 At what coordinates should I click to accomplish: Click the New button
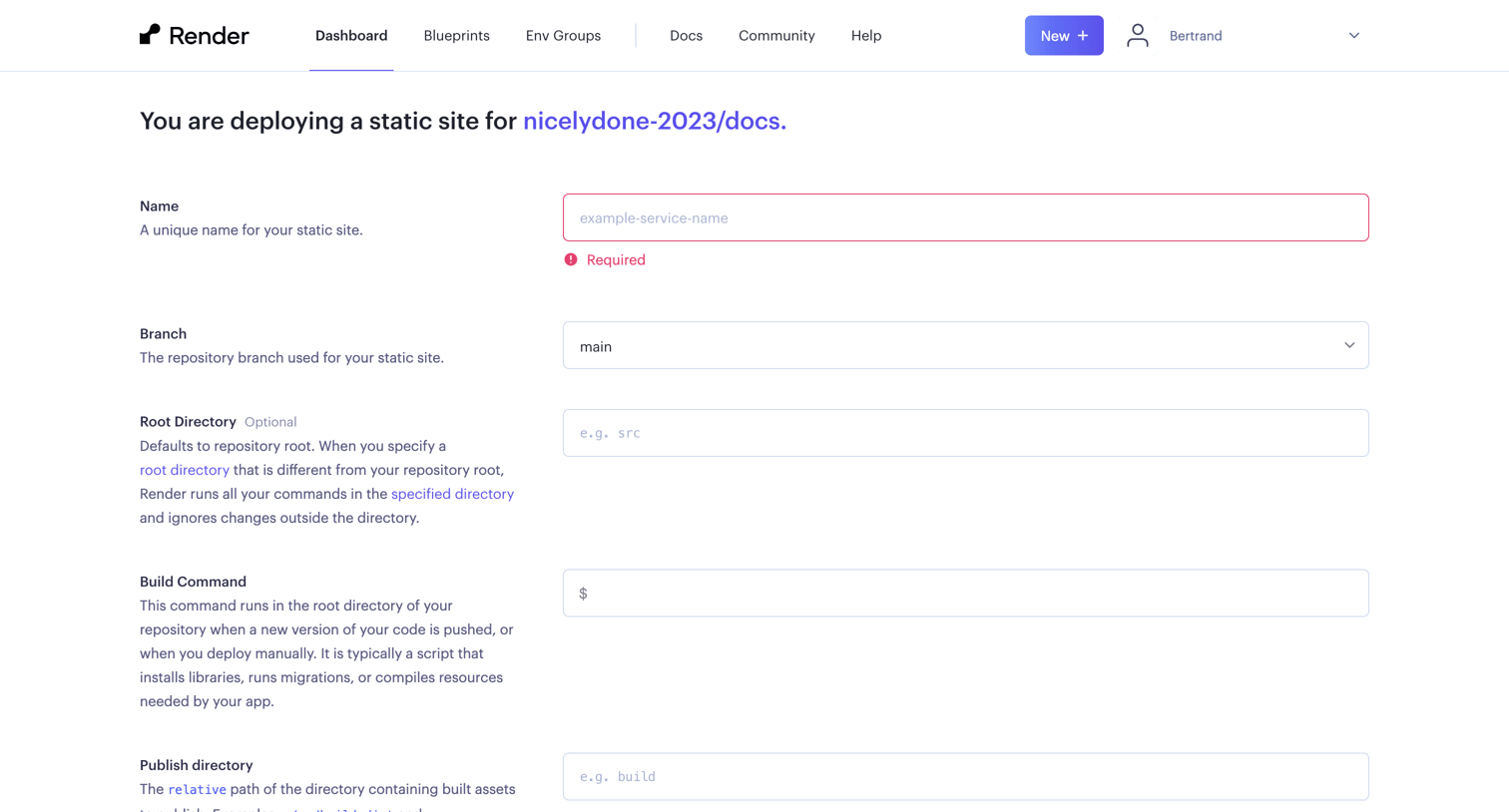tap(1064, 36)
